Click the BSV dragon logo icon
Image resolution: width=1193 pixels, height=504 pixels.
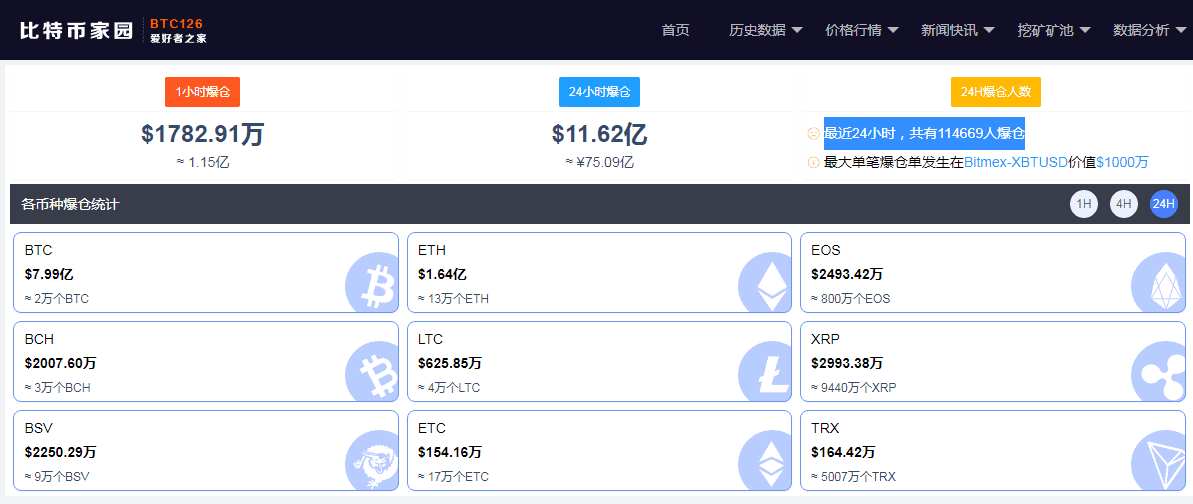pos(371,461)
